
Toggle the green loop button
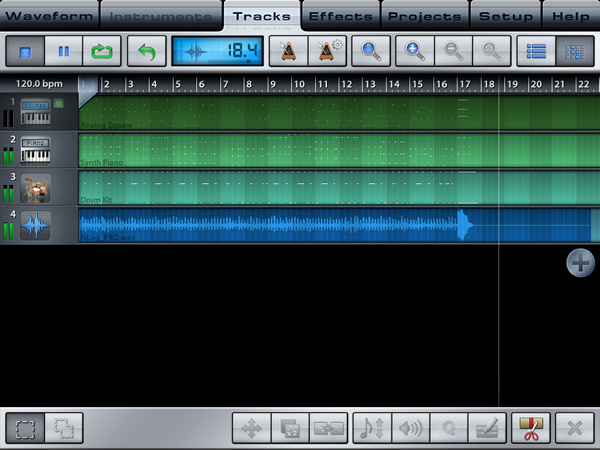pos(102,51)
